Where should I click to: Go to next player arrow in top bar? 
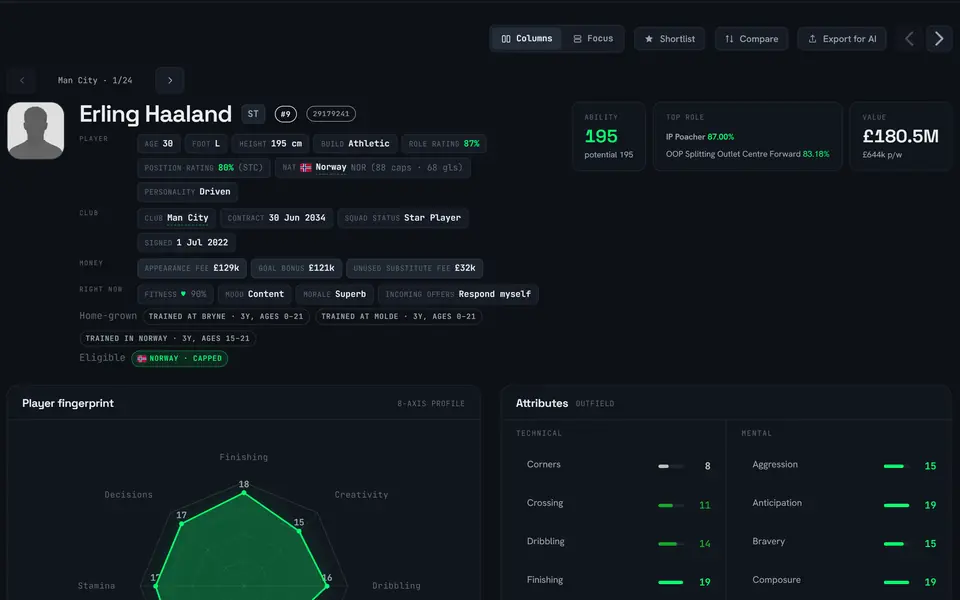click(x=939, y=39)
